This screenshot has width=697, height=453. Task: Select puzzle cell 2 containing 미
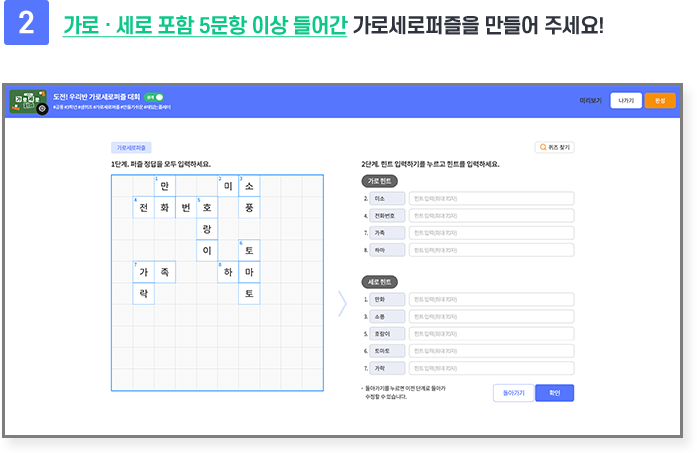(228, 186)
